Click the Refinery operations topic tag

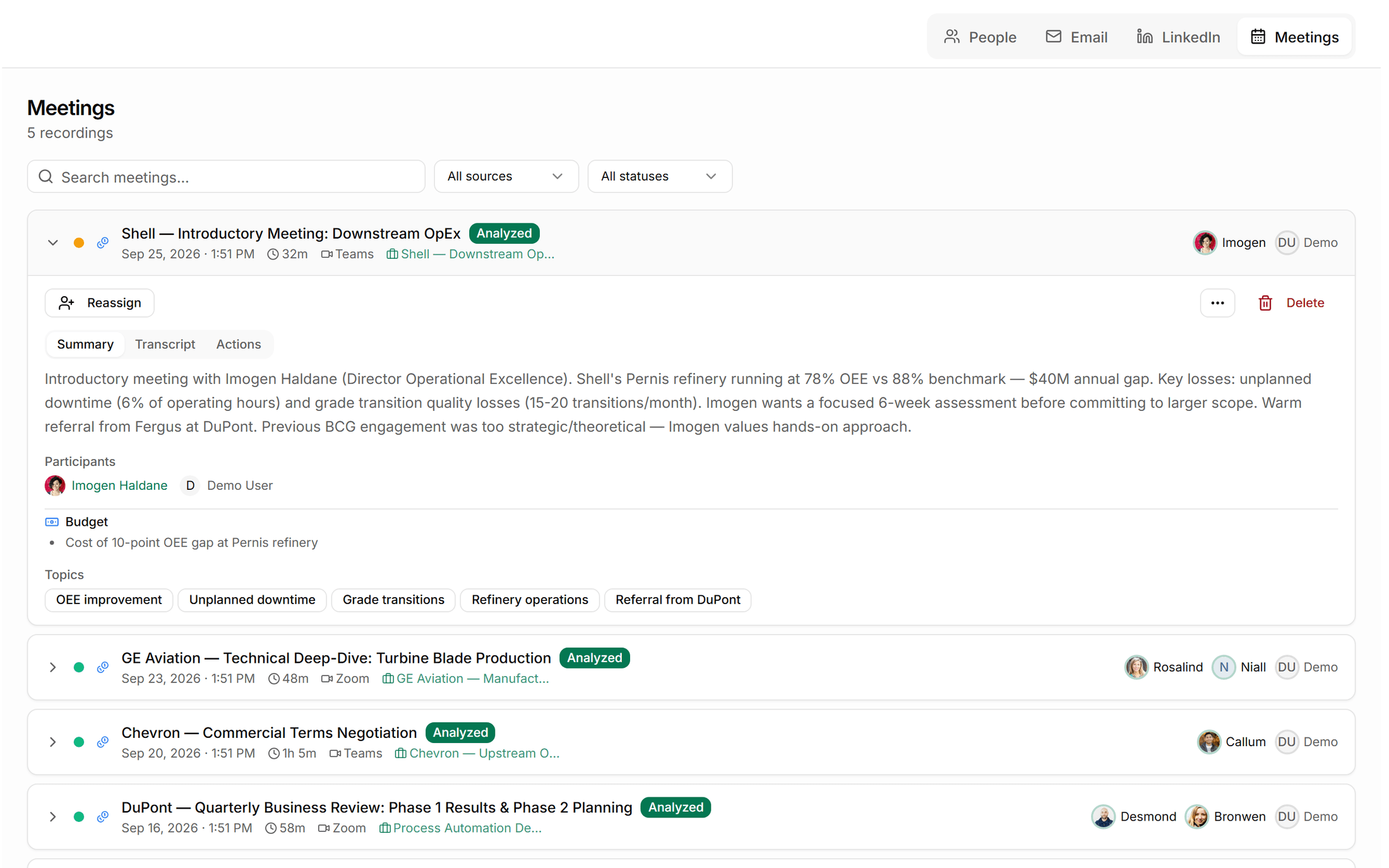530,600
